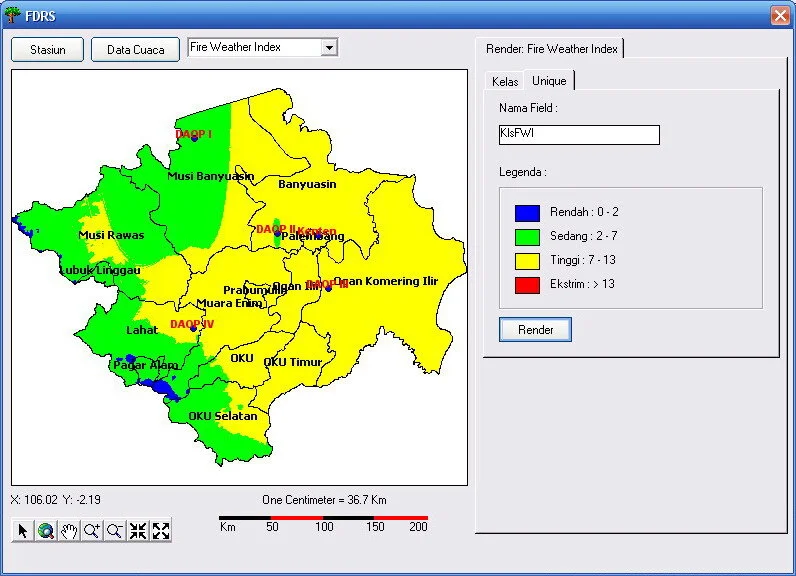
Task: Select the zoom out magnifier tool
Action: [x=115, y=531]
